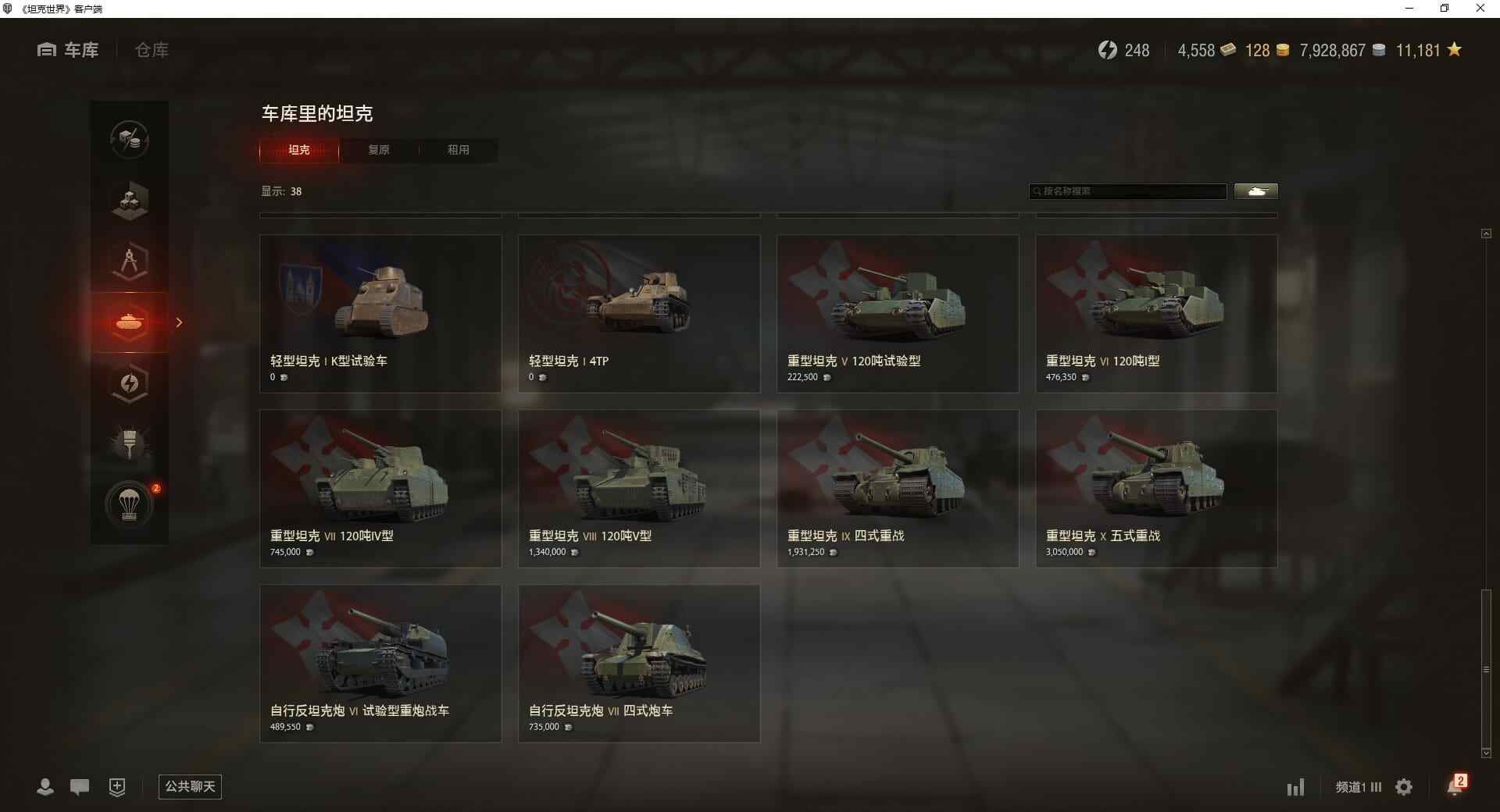Click the scrollbar up arrow
Viewport: 1500px width, 812px height.
coord(1486,233)
